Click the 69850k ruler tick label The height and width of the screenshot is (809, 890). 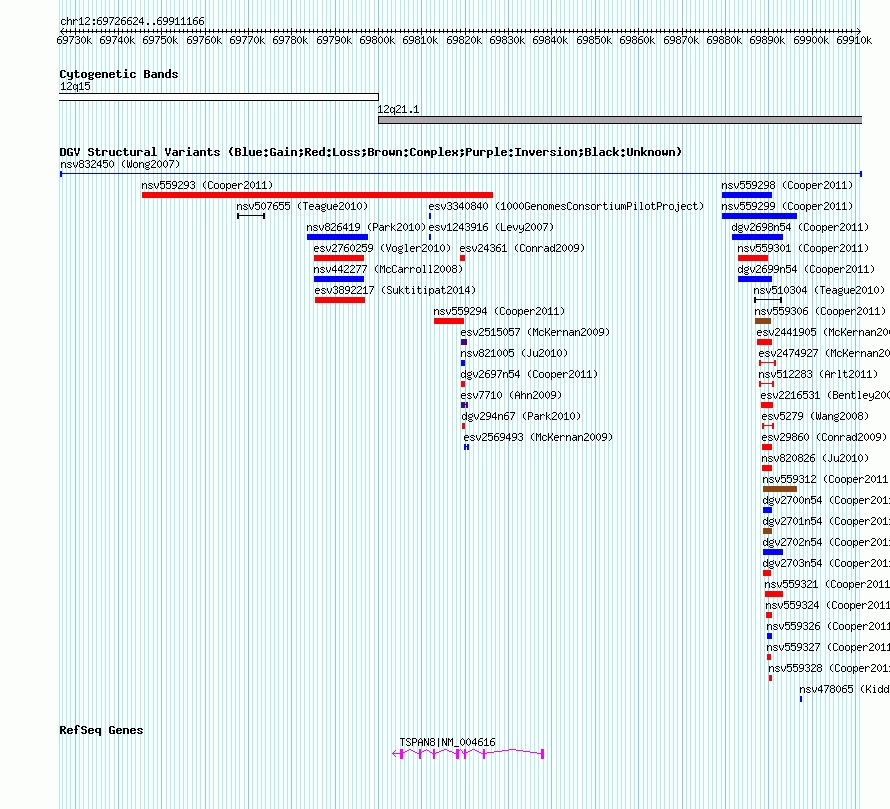594,40
